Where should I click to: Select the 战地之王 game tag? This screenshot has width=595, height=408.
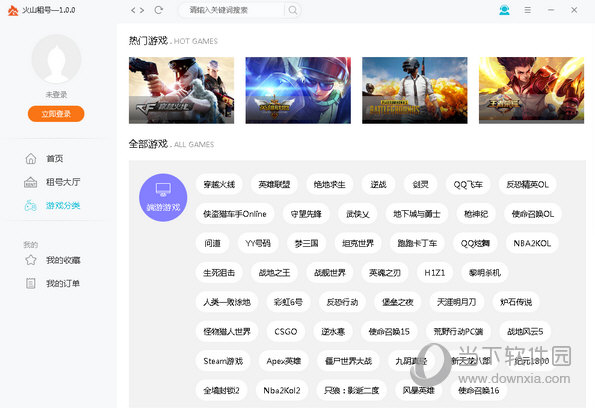pyautogui.click(x=274, y=273)
